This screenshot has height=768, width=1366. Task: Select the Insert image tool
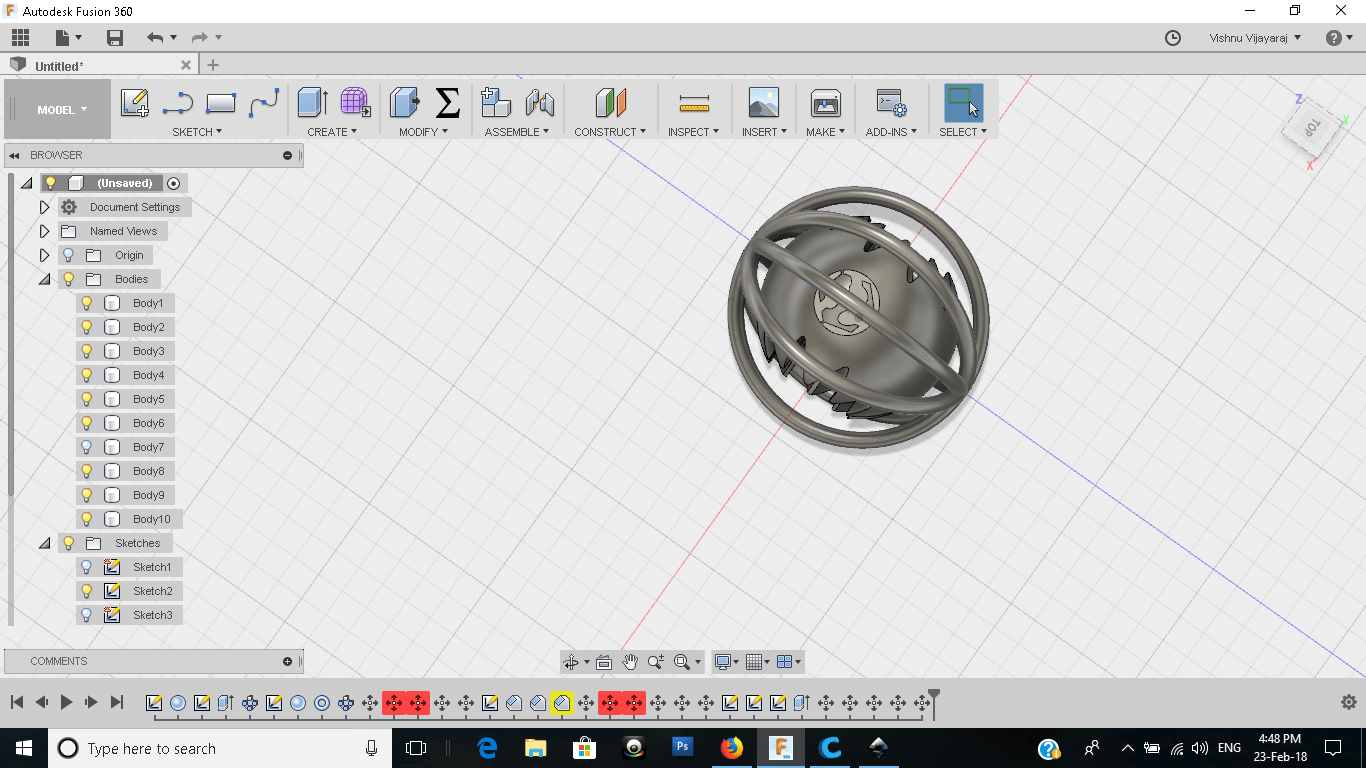763,102
